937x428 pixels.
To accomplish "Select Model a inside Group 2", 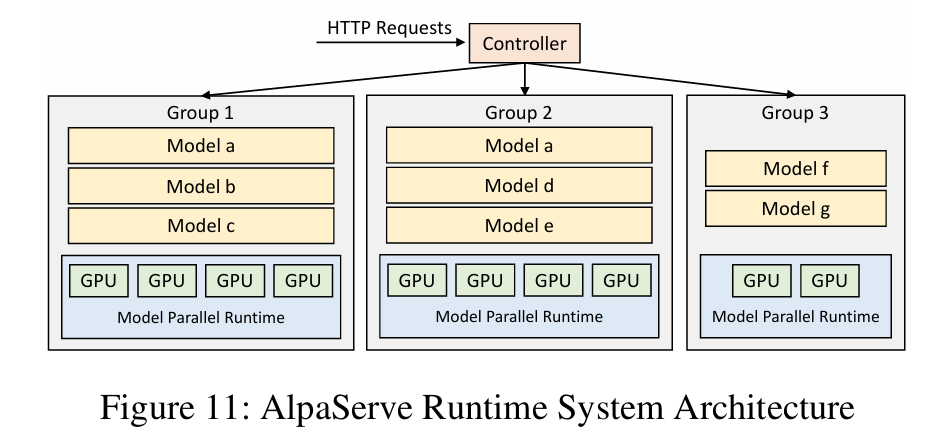I will point(519,145).
